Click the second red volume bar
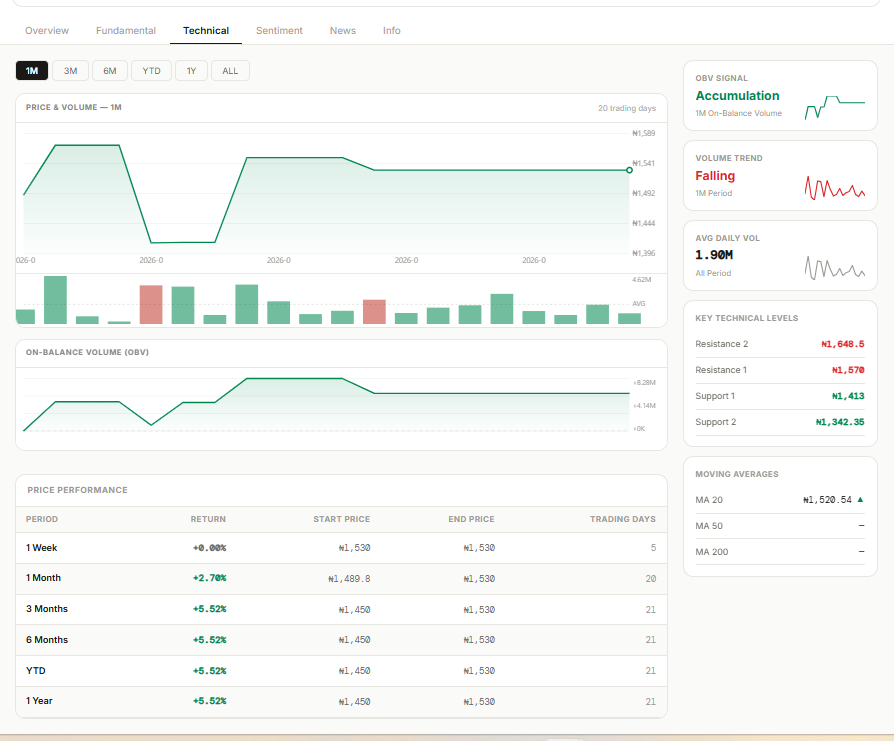This screenshot has height=741, width=894. click(x=374, y=312)
